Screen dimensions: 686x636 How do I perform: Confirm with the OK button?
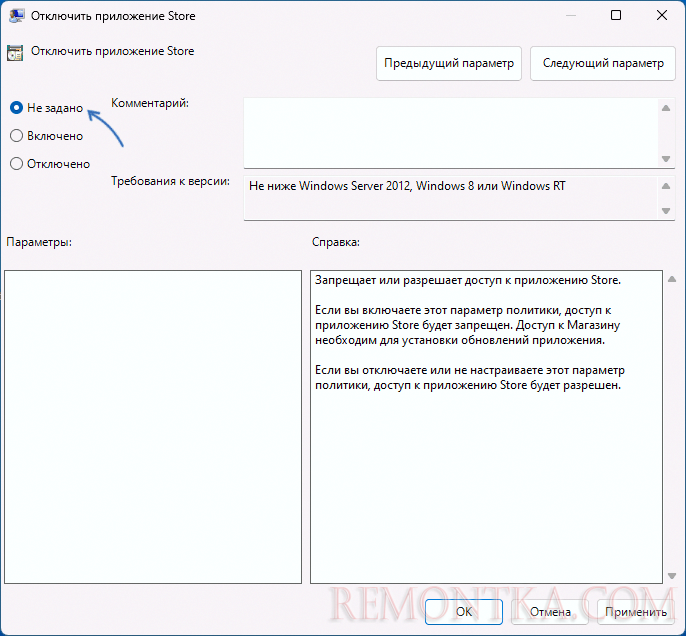click(x=464, y=612)
